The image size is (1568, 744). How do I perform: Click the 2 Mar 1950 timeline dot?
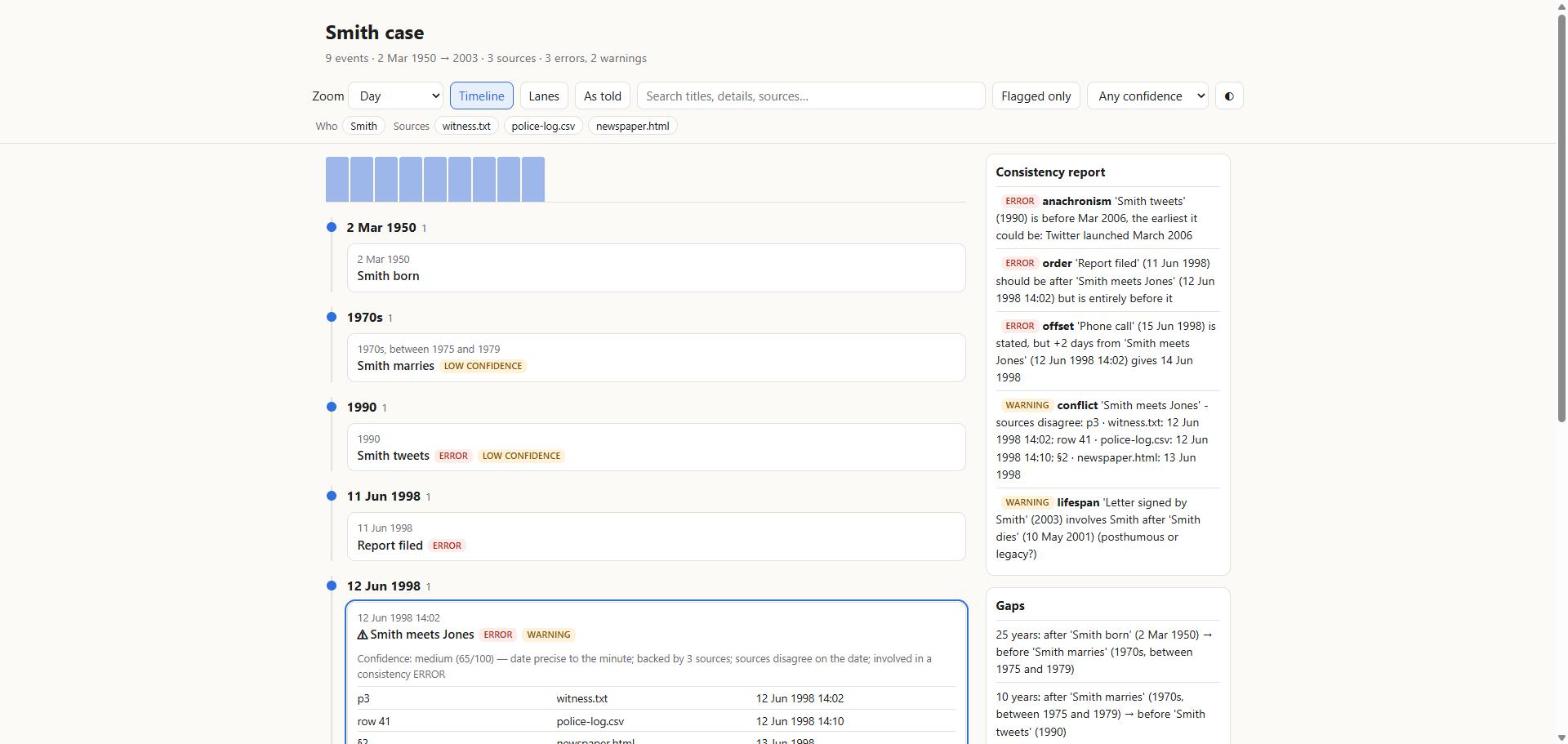point(331,227)
